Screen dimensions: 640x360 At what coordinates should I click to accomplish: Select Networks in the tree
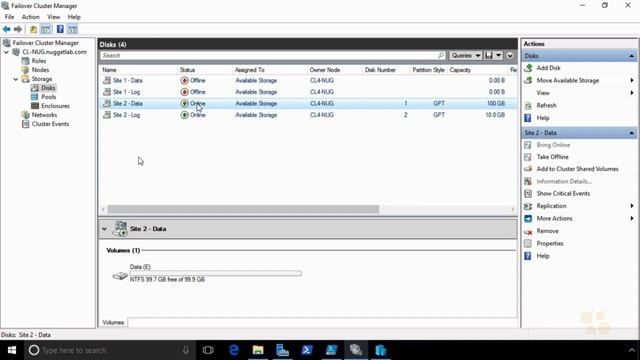pos(44,115)
